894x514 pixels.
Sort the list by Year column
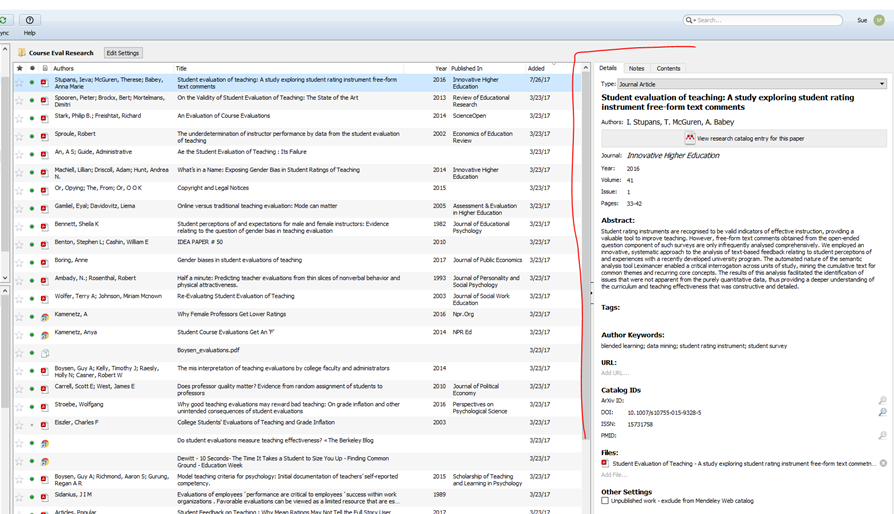(x=441, y=68)
